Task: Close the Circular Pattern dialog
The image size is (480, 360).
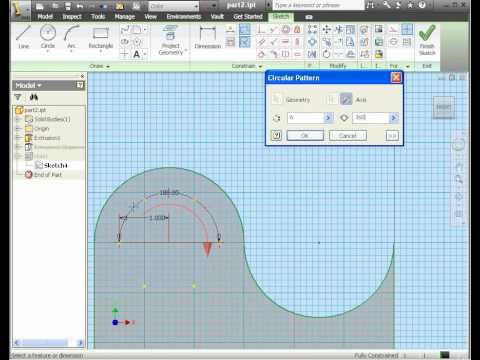Action: (396, 78)
